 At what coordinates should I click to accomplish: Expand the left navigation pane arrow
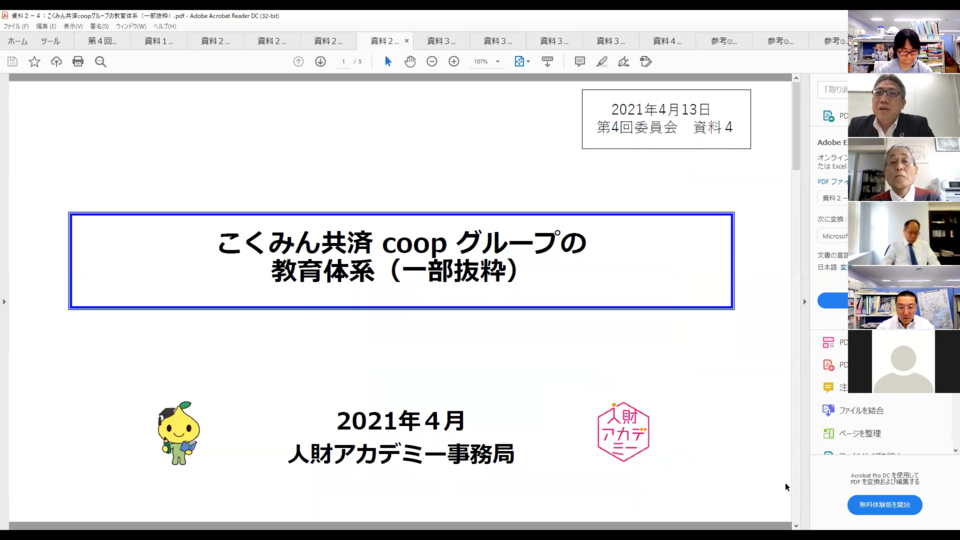4,301
